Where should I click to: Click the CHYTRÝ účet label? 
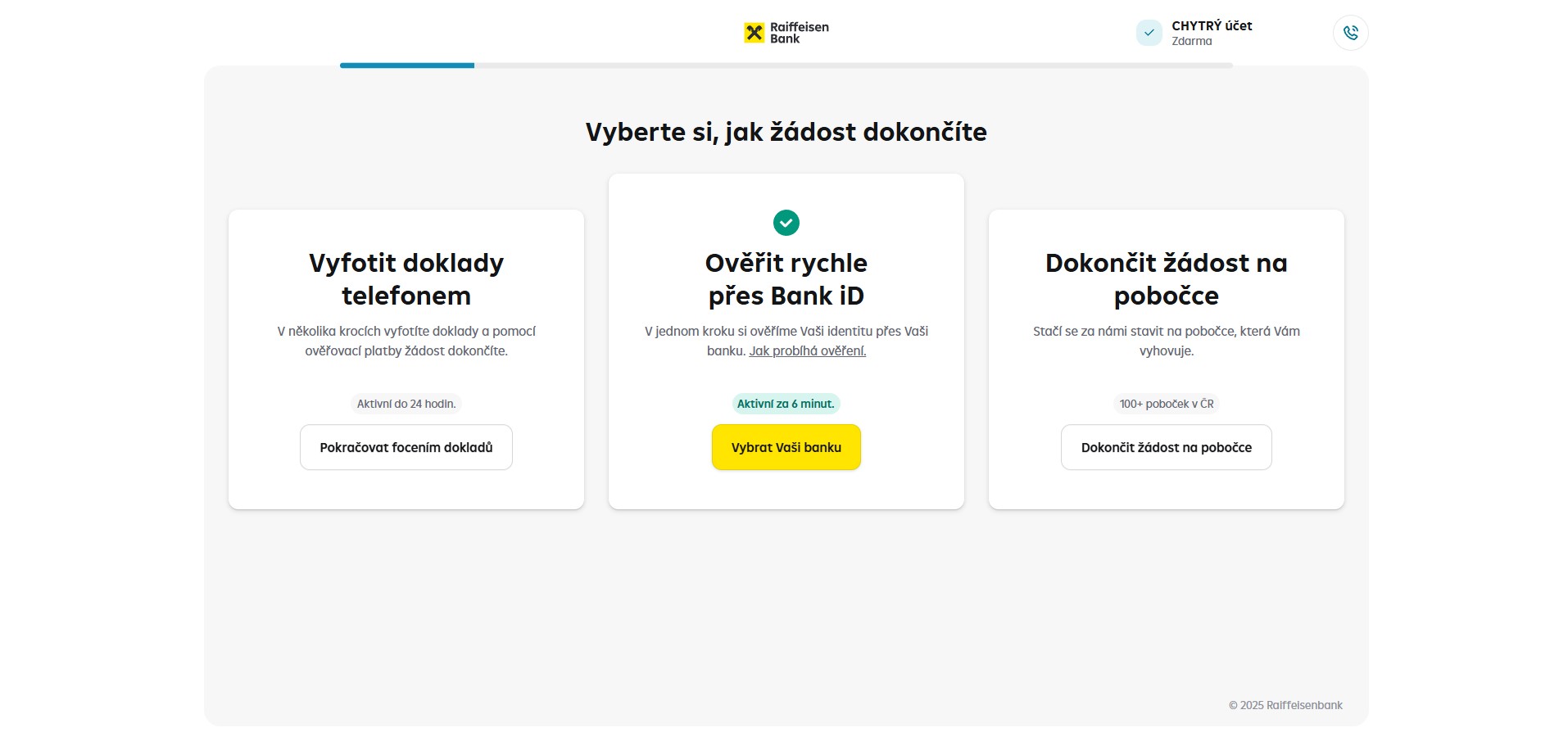tap(1212, 26)
